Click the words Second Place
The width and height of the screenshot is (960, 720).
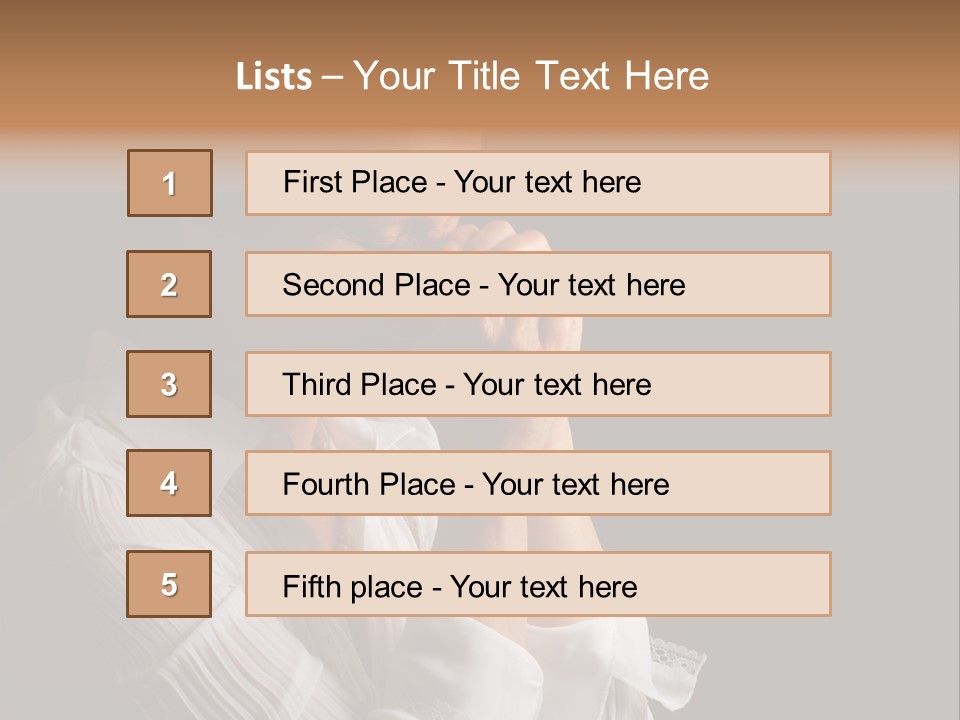(376, 285)
